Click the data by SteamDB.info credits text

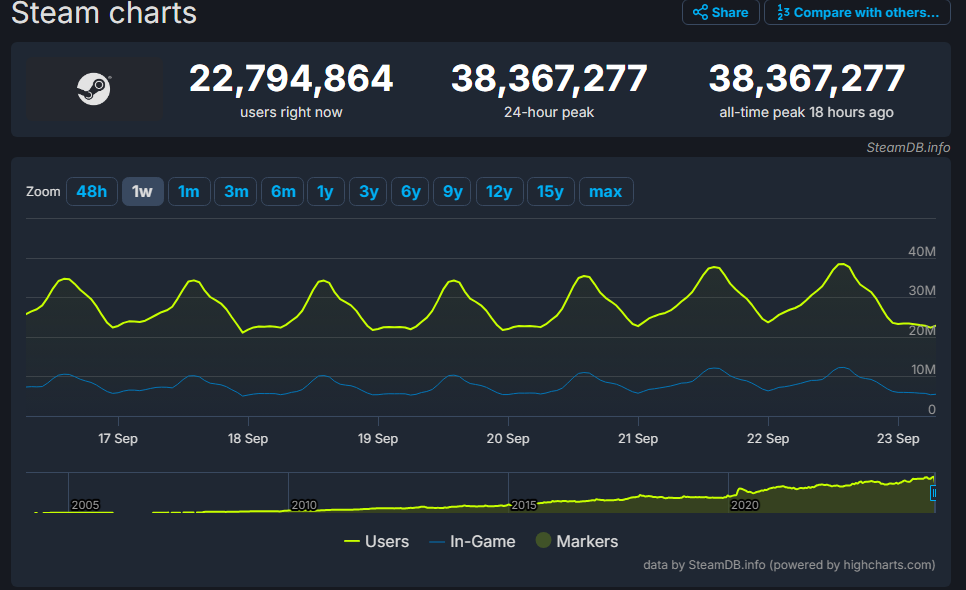pos(789,565)
